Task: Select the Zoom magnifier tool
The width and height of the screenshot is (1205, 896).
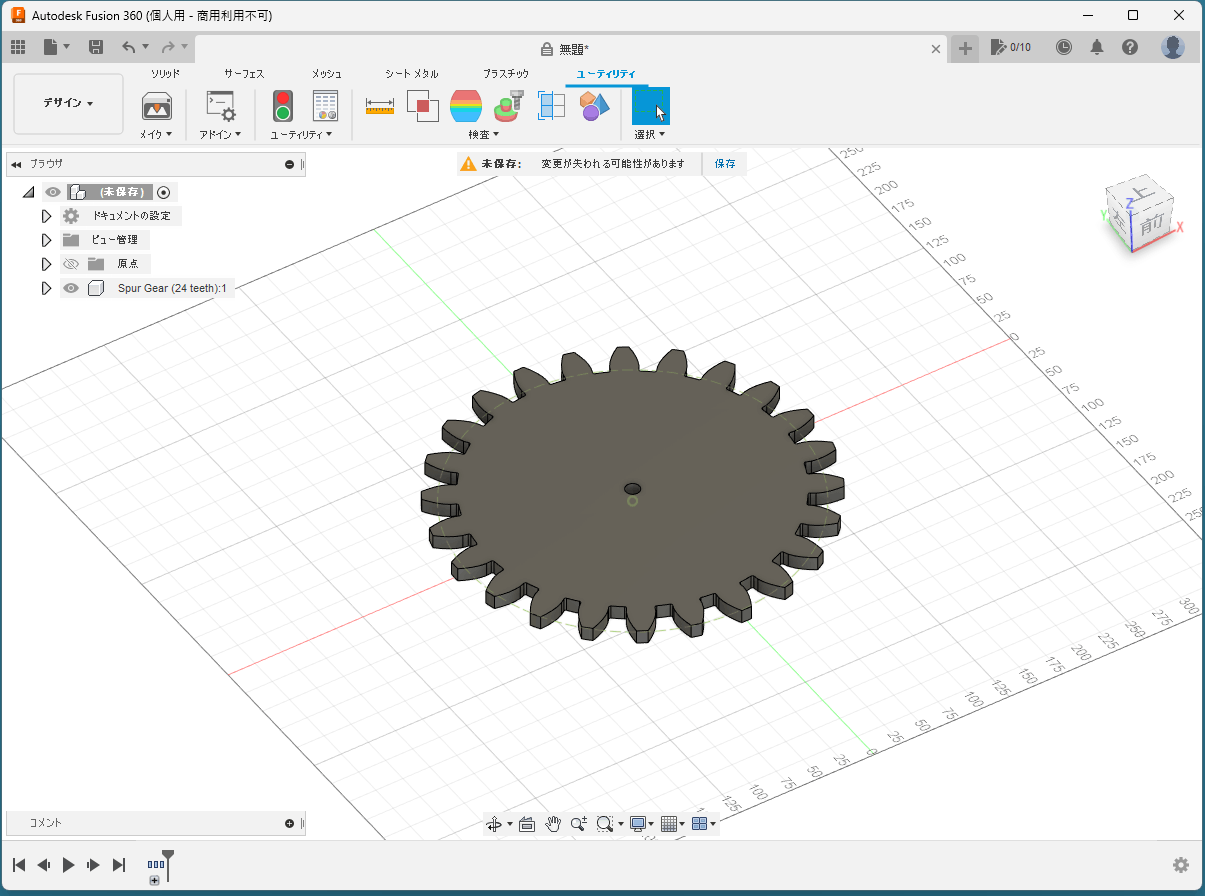Action: pos(579,824)
